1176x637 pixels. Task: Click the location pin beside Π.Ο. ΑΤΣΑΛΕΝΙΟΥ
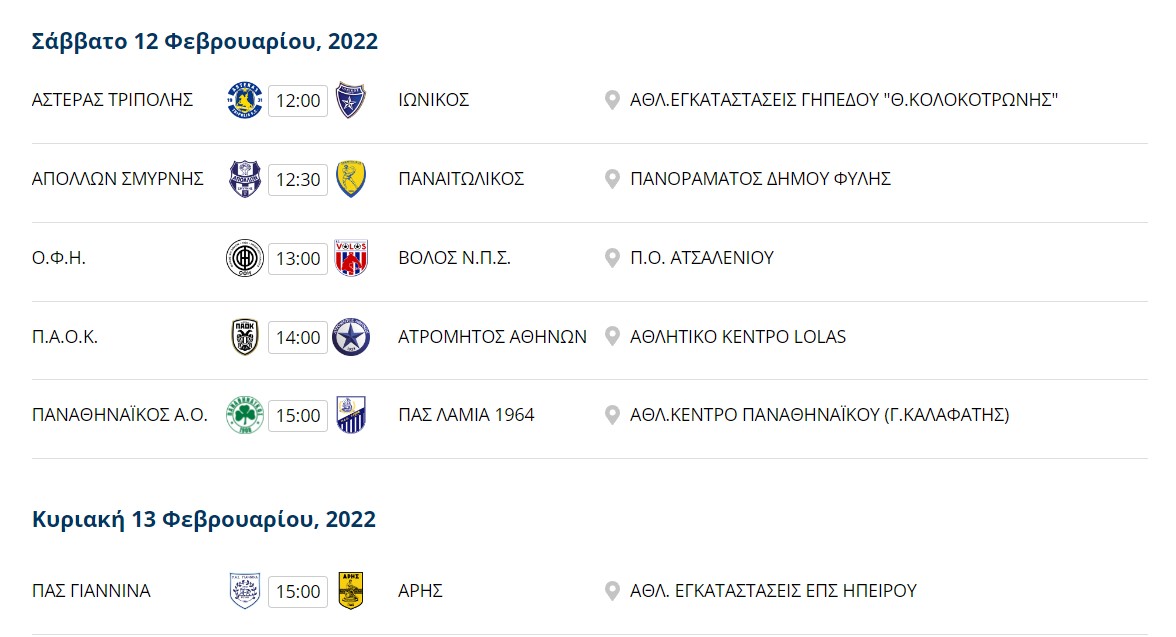click(x=612, y=258)
